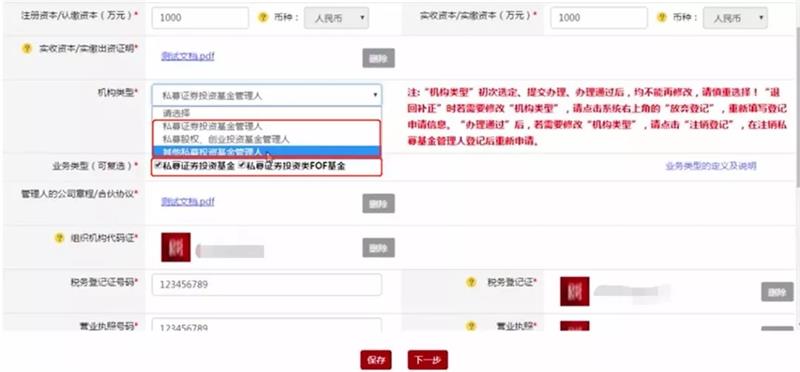Click help icon beside paid-in capital currency

[x=661, y=17]
